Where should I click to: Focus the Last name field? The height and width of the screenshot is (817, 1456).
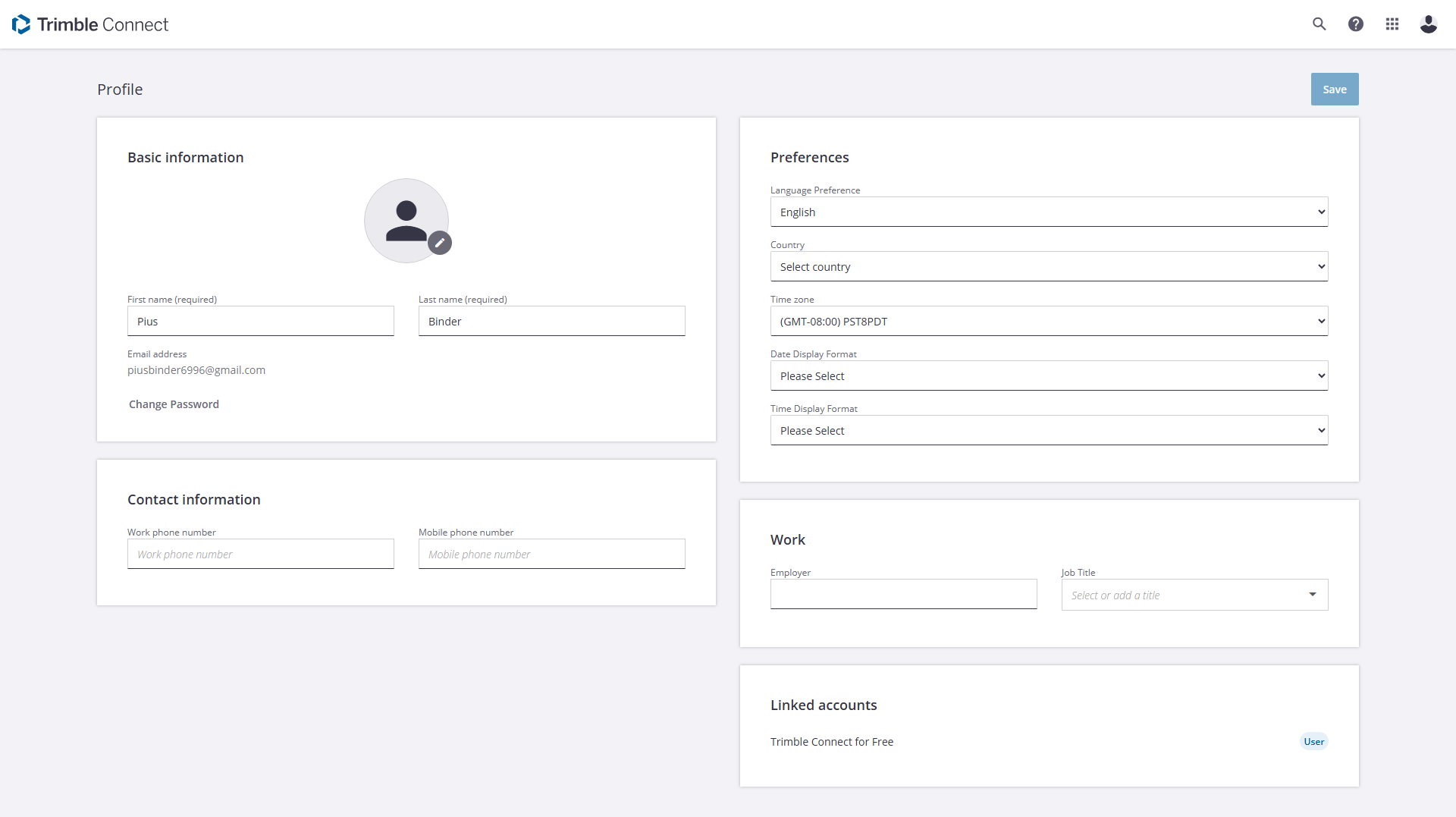[551, 322]
